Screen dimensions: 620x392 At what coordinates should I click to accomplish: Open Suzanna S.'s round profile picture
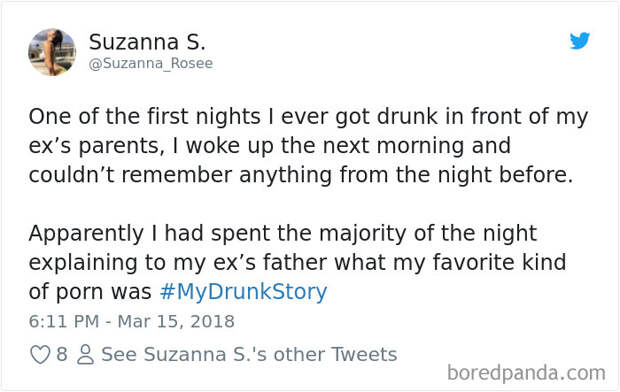click(52, 52)
